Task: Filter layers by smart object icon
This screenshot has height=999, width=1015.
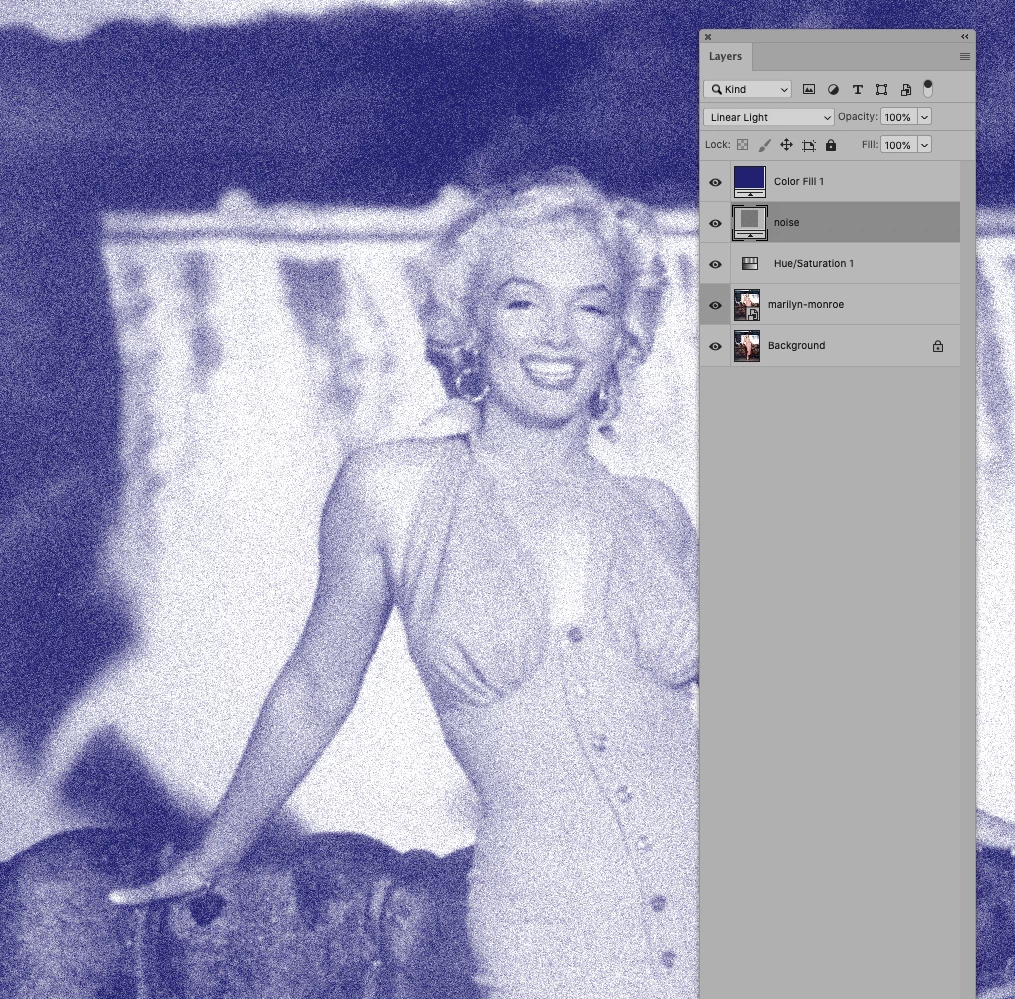Action: 906,89
